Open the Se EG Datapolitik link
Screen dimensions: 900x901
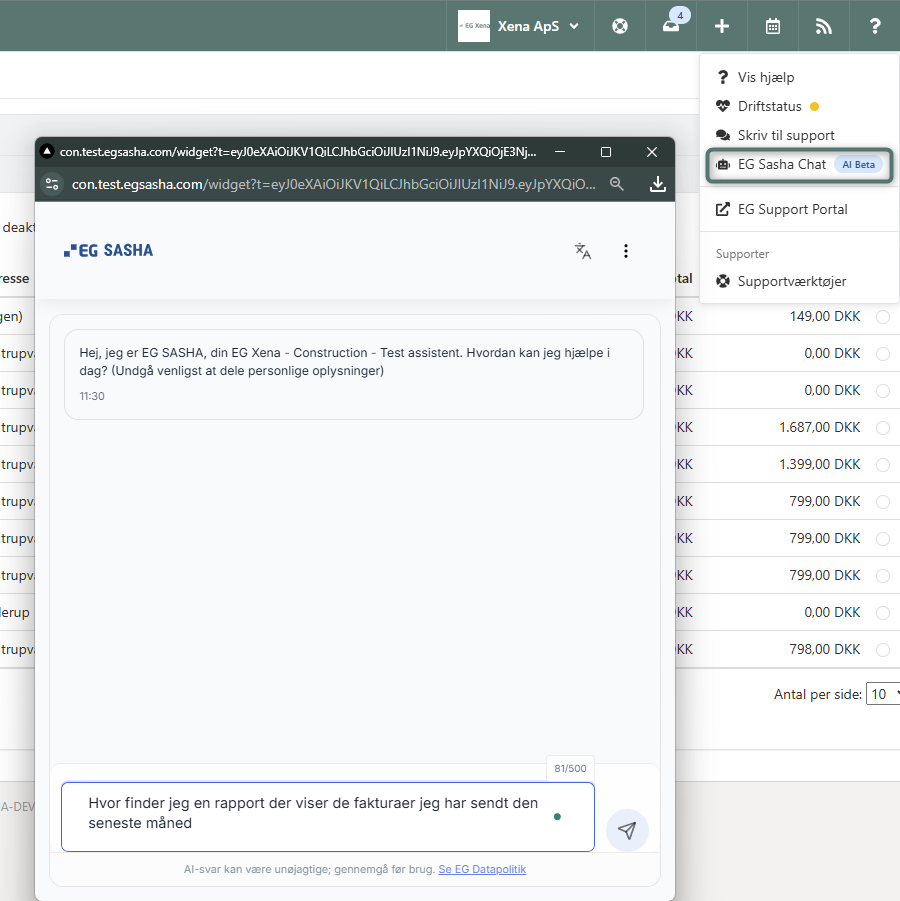[x=482, y=869]
